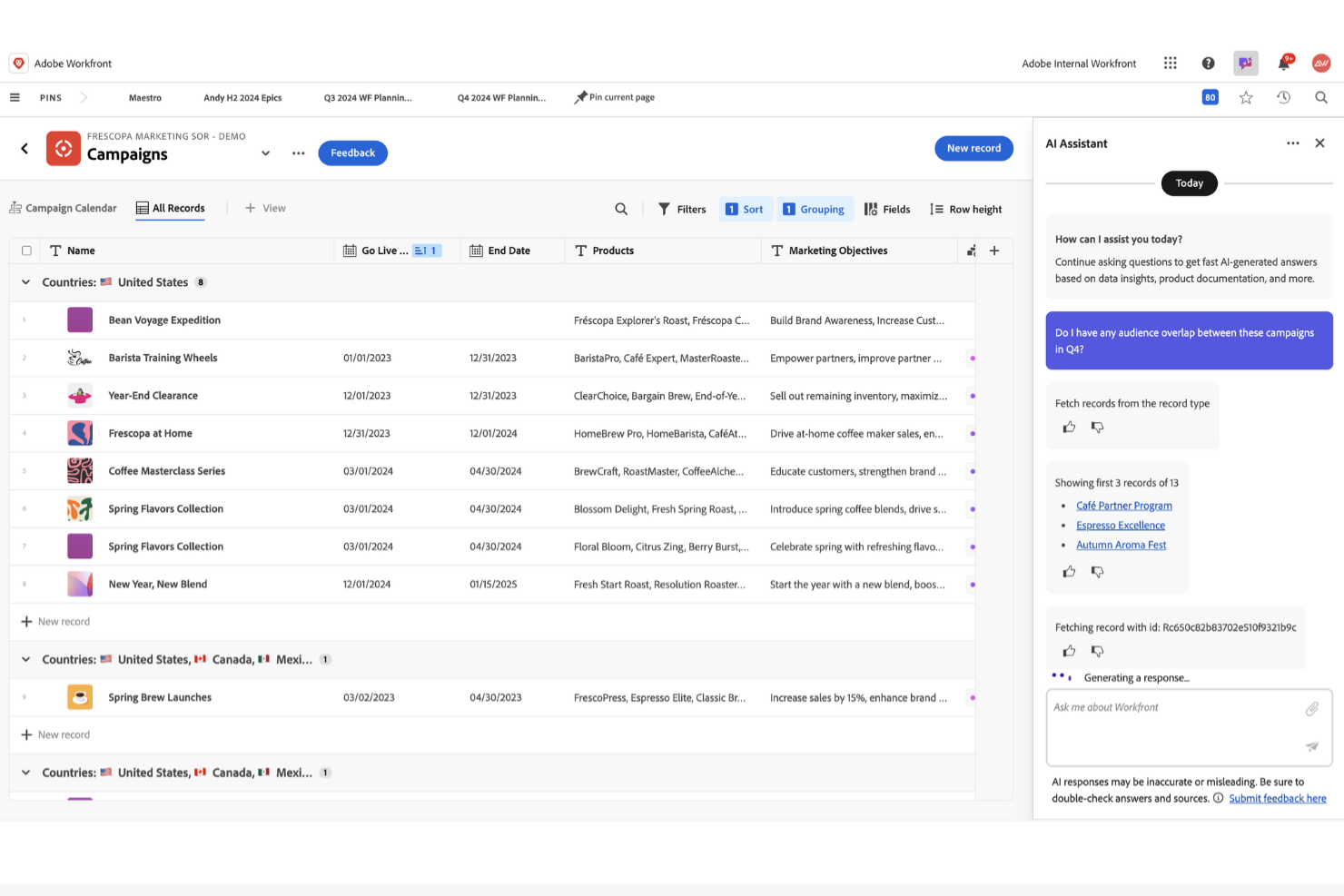The height and width of the screenshot is (896, 1344).
Task: Open the user profile avatar
Action: [x=1321, y=64]
